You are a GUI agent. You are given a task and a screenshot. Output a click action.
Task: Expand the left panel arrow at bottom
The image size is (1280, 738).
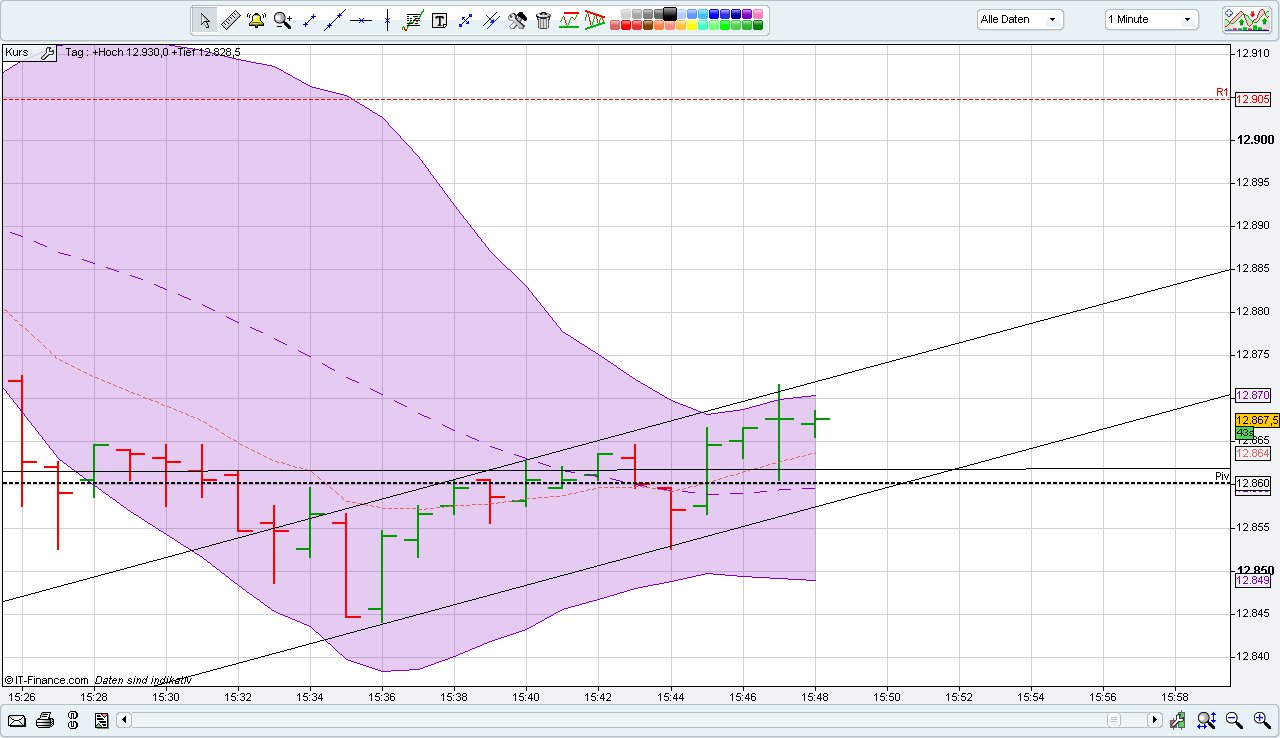124,720
